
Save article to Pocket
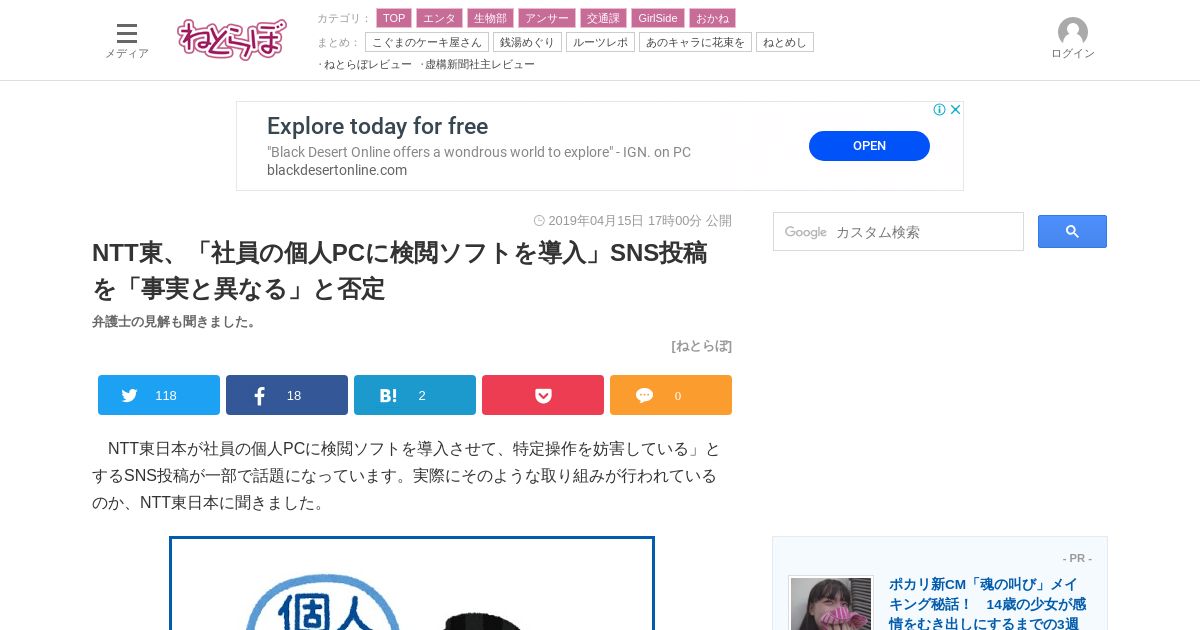tap(543, 395)
